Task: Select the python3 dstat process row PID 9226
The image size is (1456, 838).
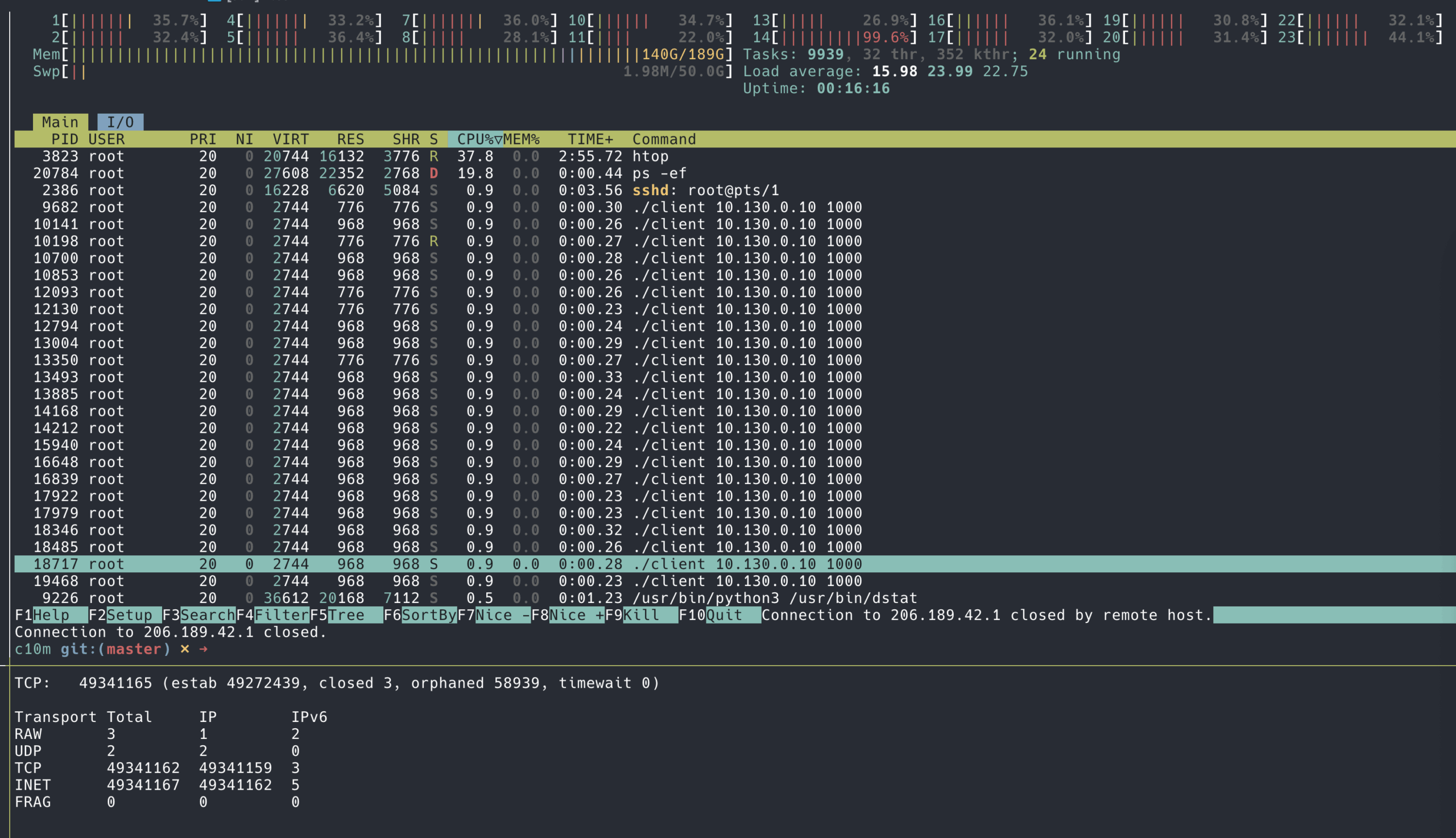Action: (x=735, y=598)
